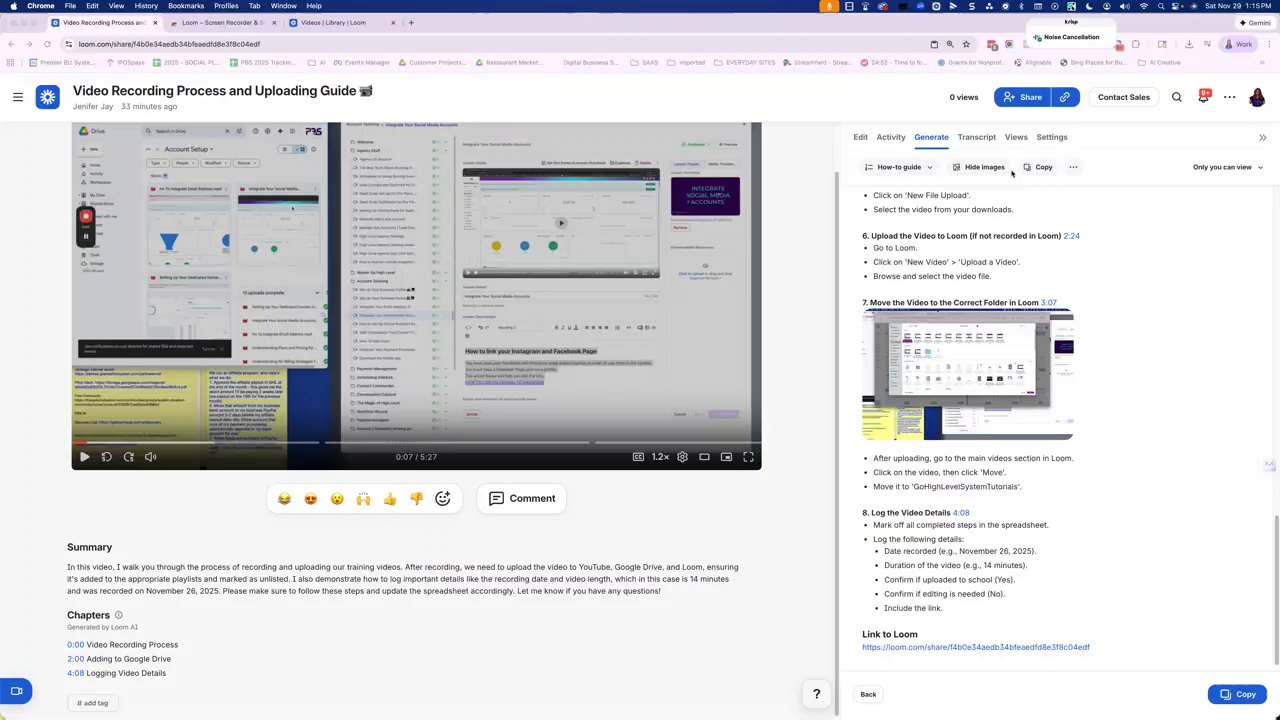Click Contact Sales button
This screenshot has width=1280, height=720.
[x=1123, y=97]
